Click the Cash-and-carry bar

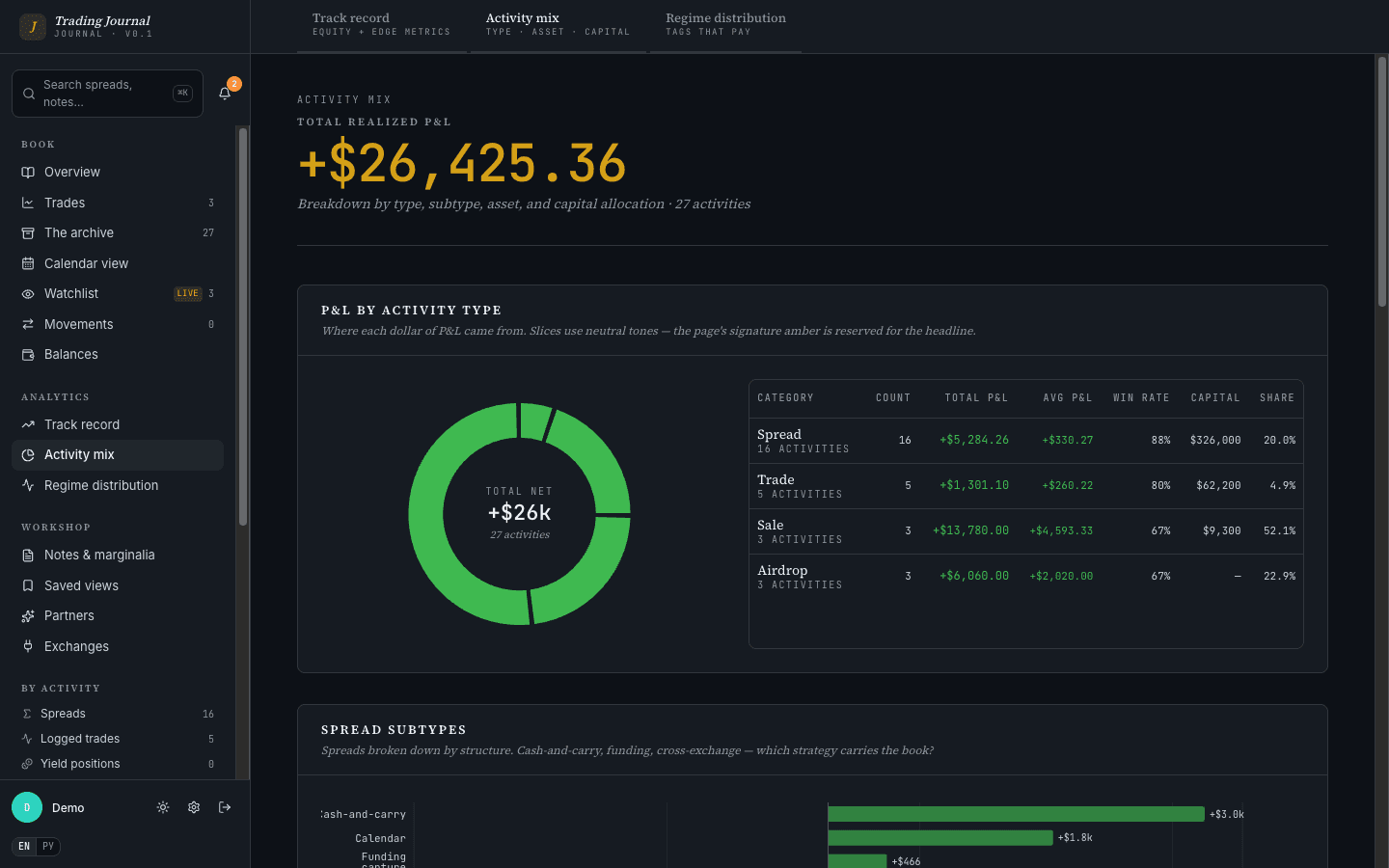[x=1016, y=814]
